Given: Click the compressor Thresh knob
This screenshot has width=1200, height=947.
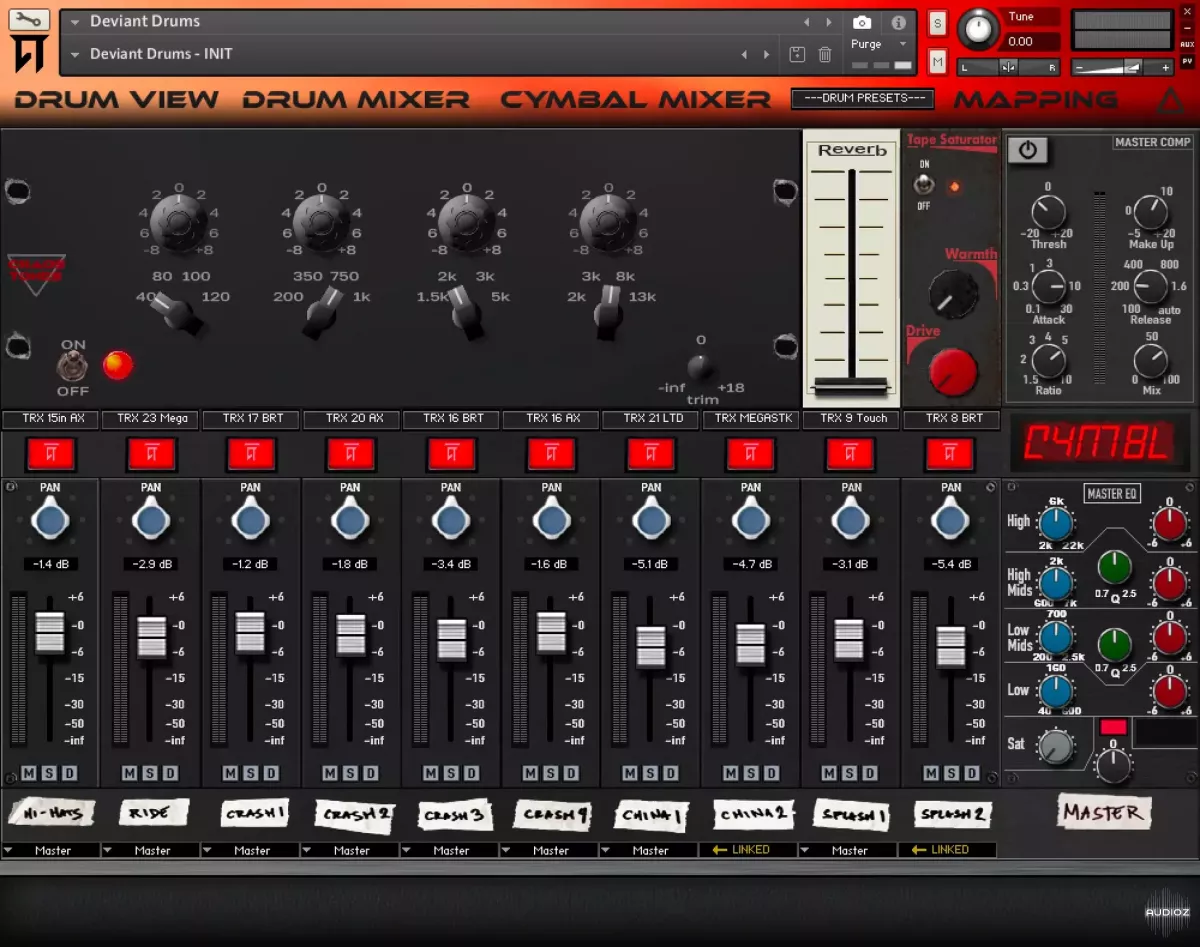Looking at the screenshot, I should coord(1048,212).
